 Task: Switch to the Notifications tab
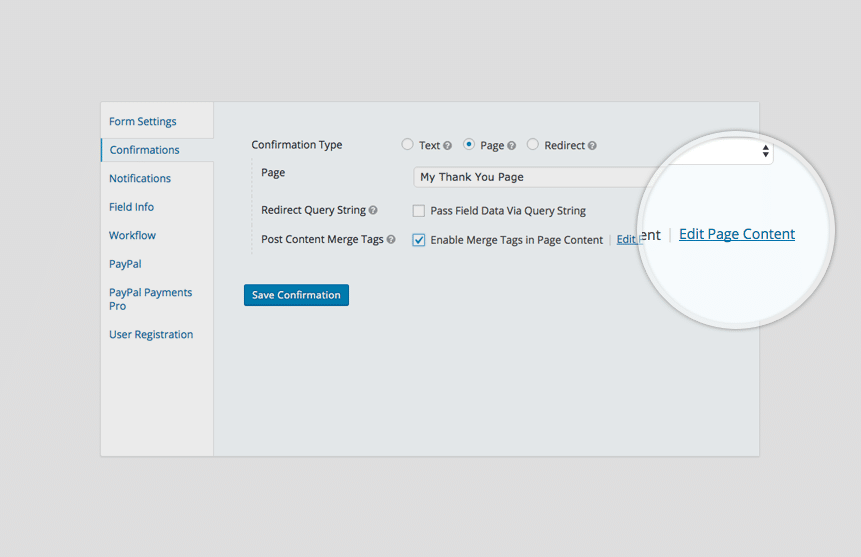[x=140, y=179]
